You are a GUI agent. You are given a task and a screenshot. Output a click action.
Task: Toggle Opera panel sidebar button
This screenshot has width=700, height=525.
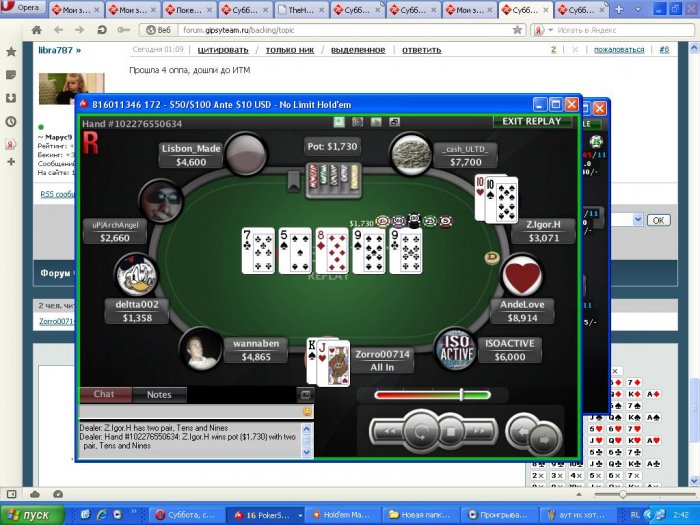[x=11, y=494]
